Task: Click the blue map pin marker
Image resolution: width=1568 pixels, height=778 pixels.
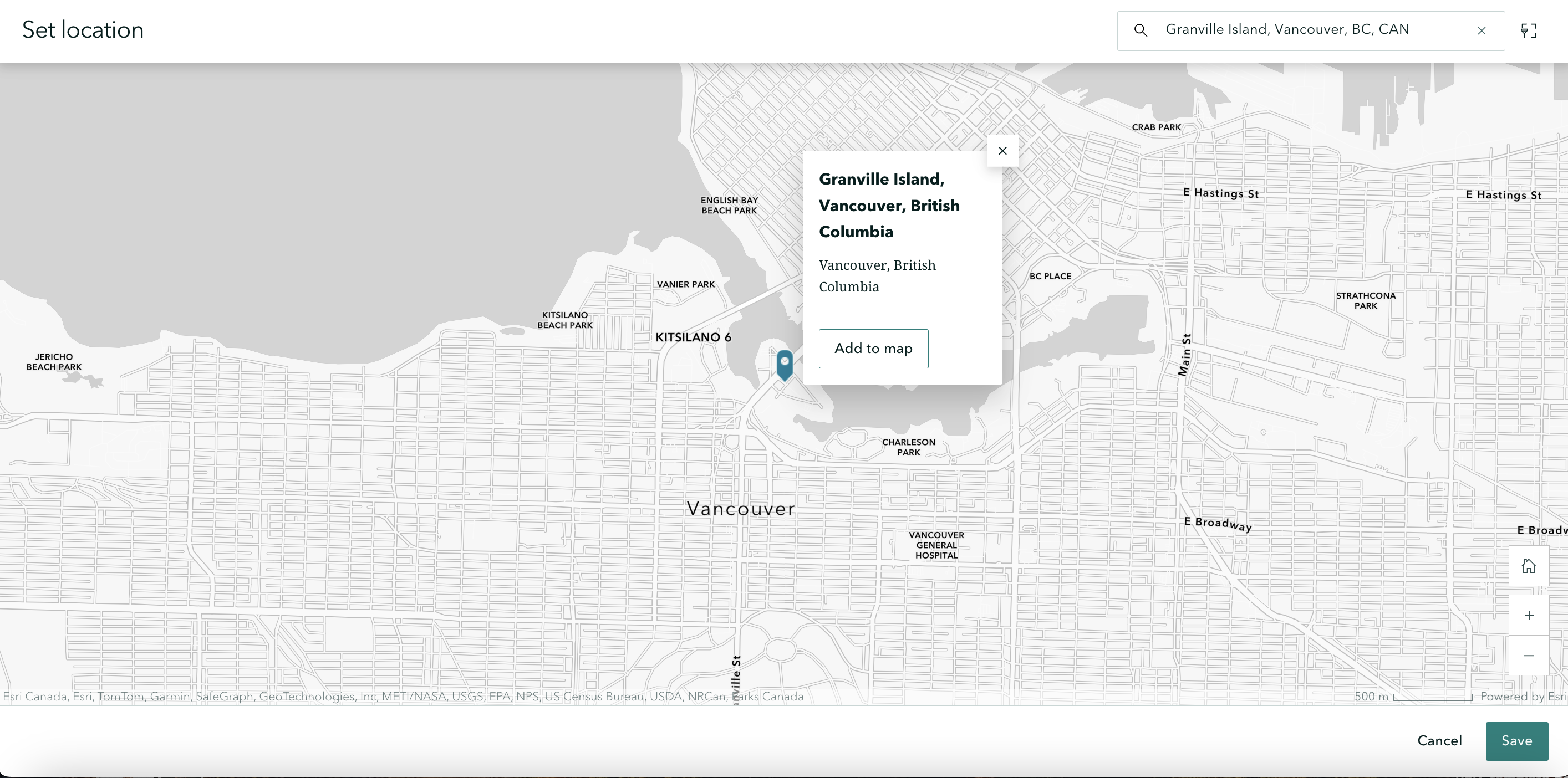Action: [785, 365]
